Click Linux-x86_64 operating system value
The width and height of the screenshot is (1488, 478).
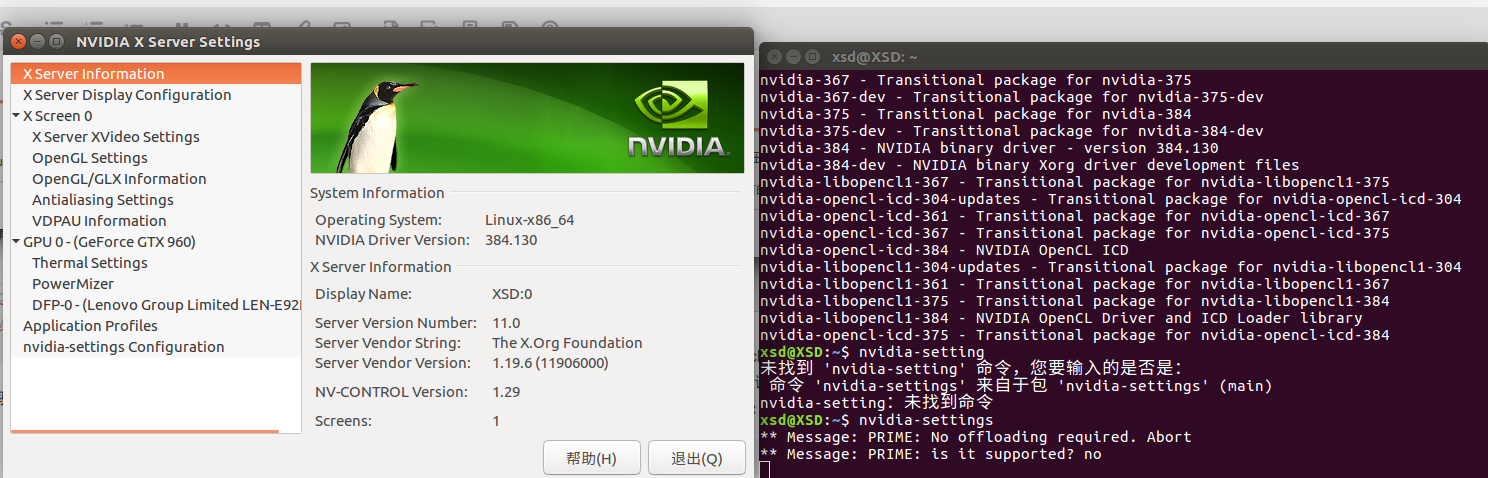(530, 219)
